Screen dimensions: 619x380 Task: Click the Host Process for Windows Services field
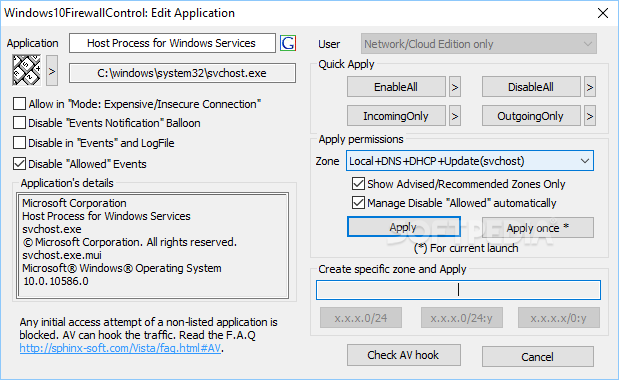click(172, 43)
